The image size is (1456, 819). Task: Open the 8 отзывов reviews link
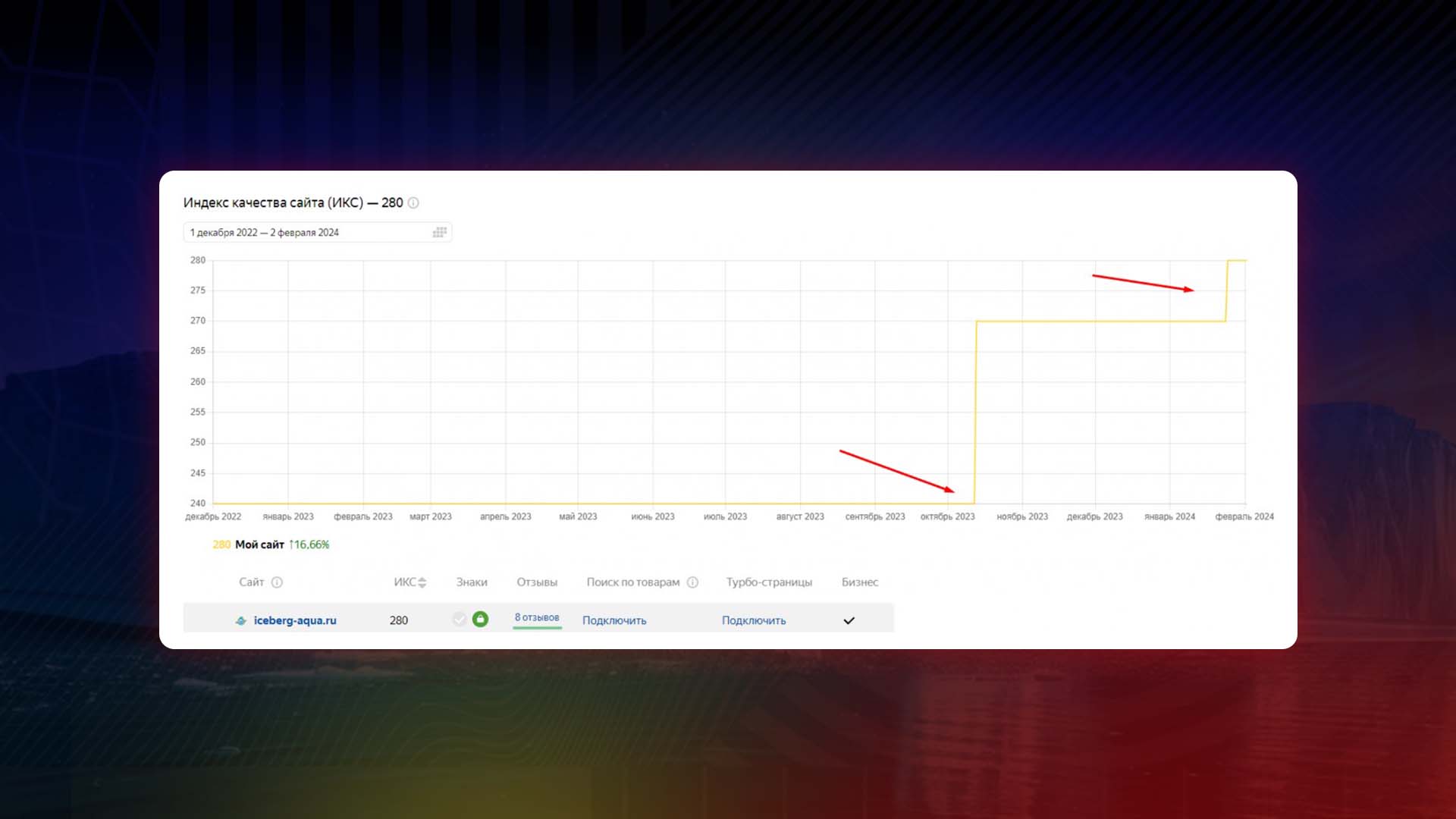click(x=536, y=617)
